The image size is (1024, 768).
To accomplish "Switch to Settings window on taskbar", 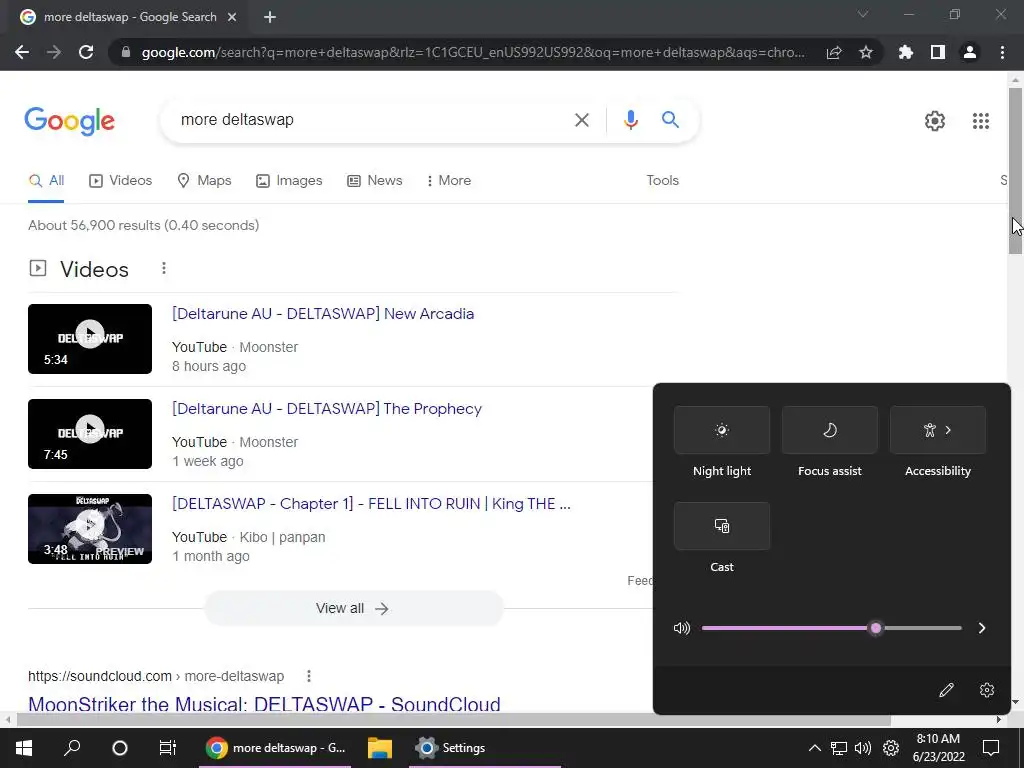I will pos(485,748).
